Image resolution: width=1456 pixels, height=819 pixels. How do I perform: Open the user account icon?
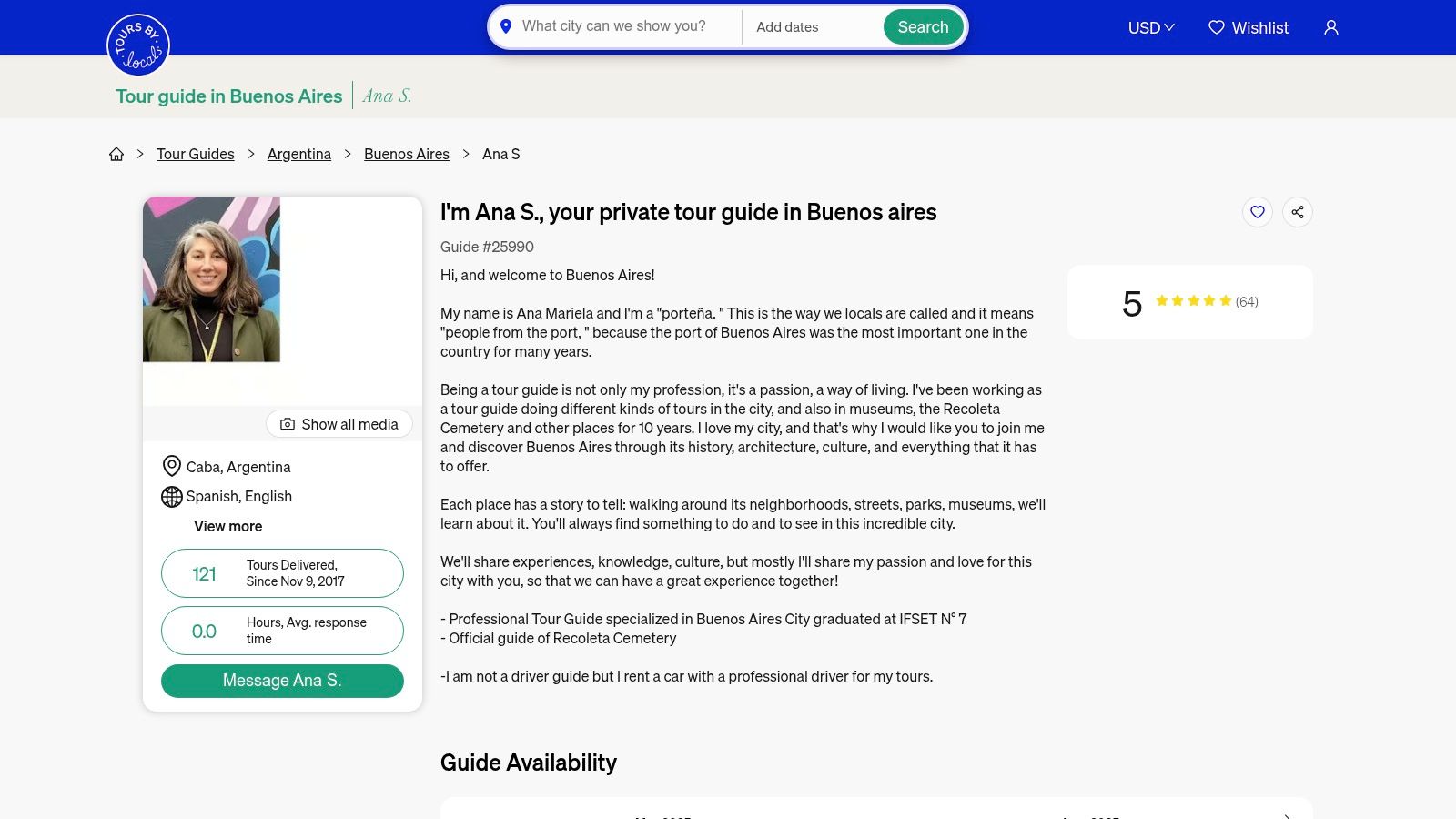click(x=1330, y=27)
